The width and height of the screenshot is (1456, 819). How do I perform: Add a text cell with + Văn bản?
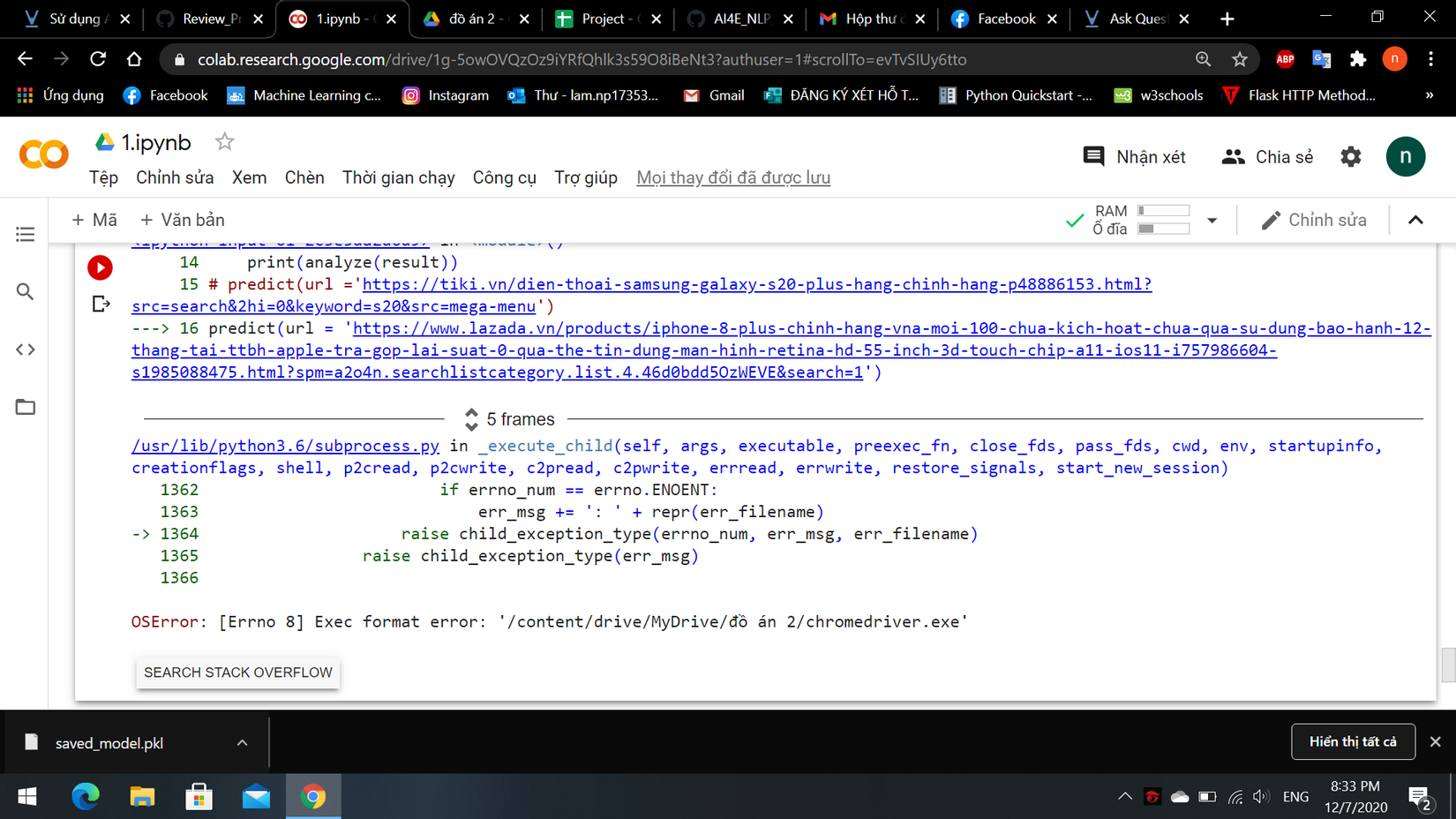[x=183, y=220]
